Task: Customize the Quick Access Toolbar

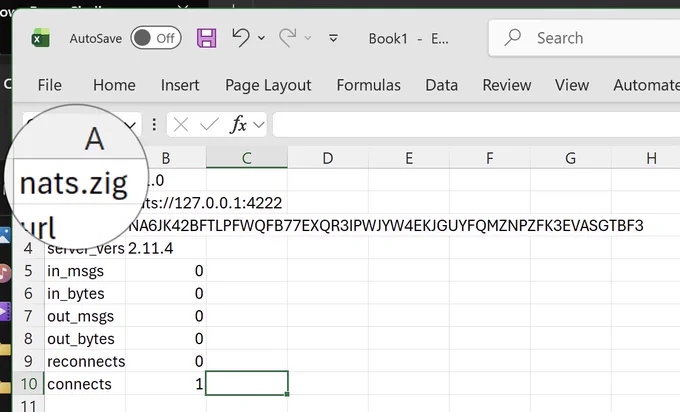Action: coord(333,39)
